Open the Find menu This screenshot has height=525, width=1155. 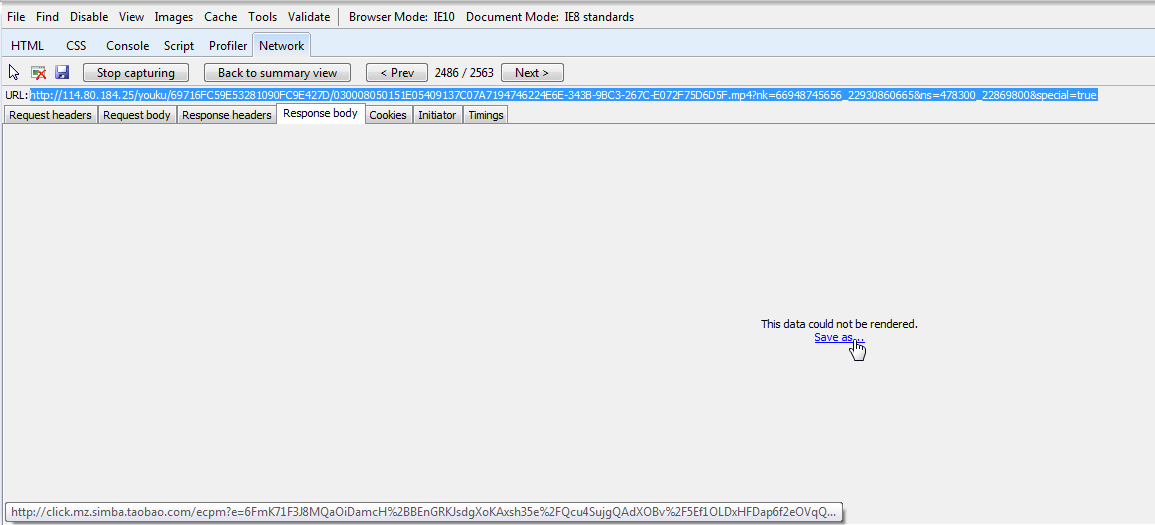[x=47, y=16]
